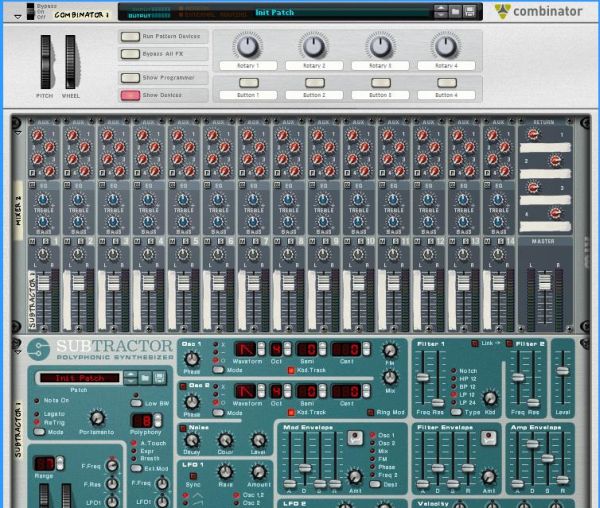
Task: Click Run Pattern Devices button
Action: pos(130,36)
